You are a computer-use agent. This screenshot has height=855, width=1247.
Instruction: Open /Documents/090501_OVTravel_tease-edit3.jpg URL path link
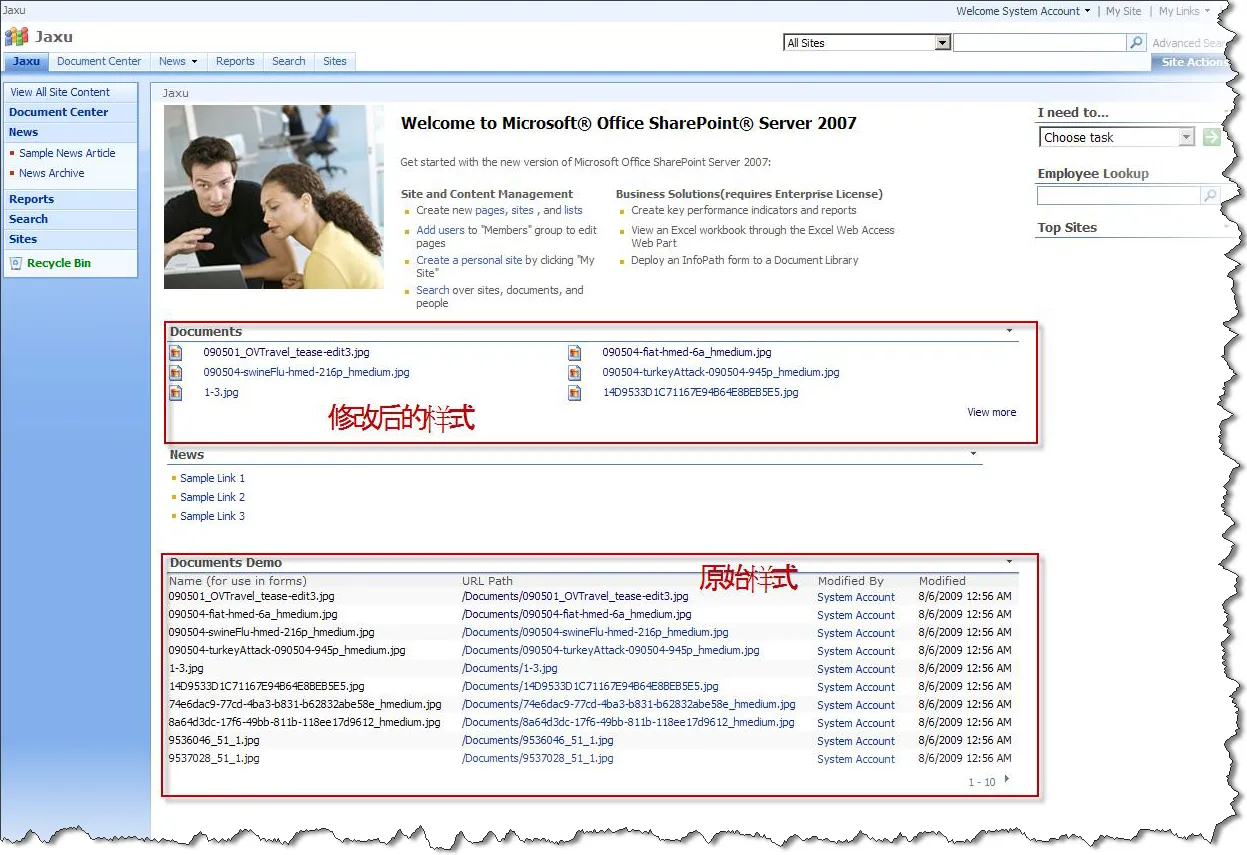[575, 596]
